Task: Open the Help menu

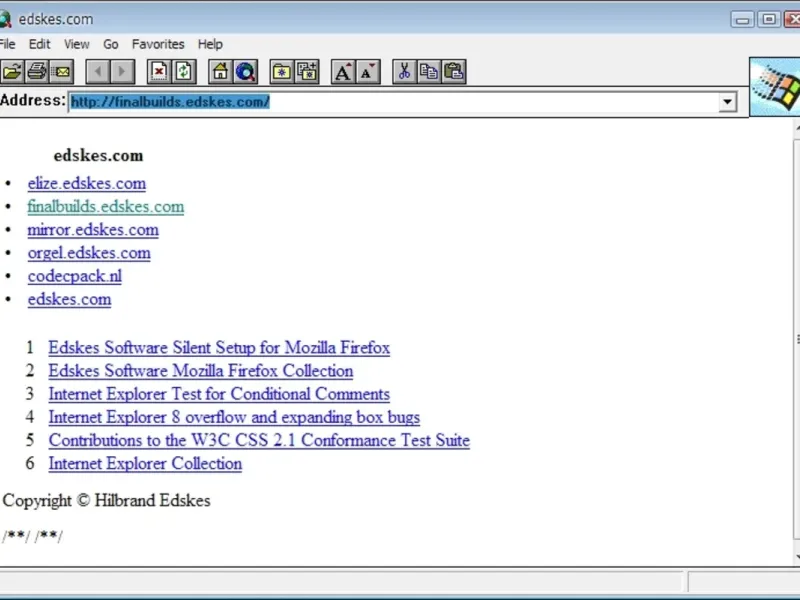Action: [210, 44]
